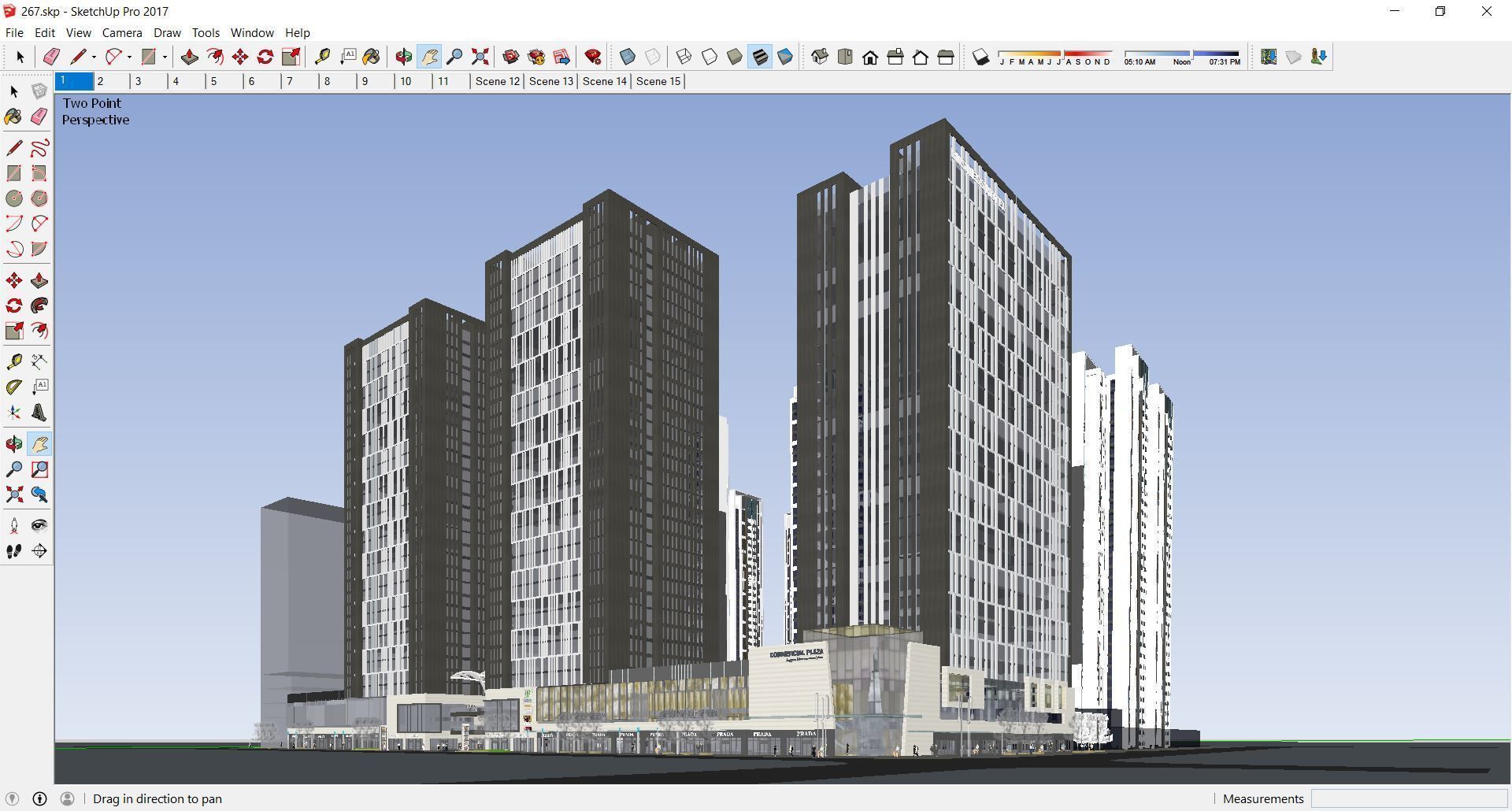Click Zoom Extents in the top toolbar
The width and height of the screenshot is (1512, 811).
(x=480, y=57)
